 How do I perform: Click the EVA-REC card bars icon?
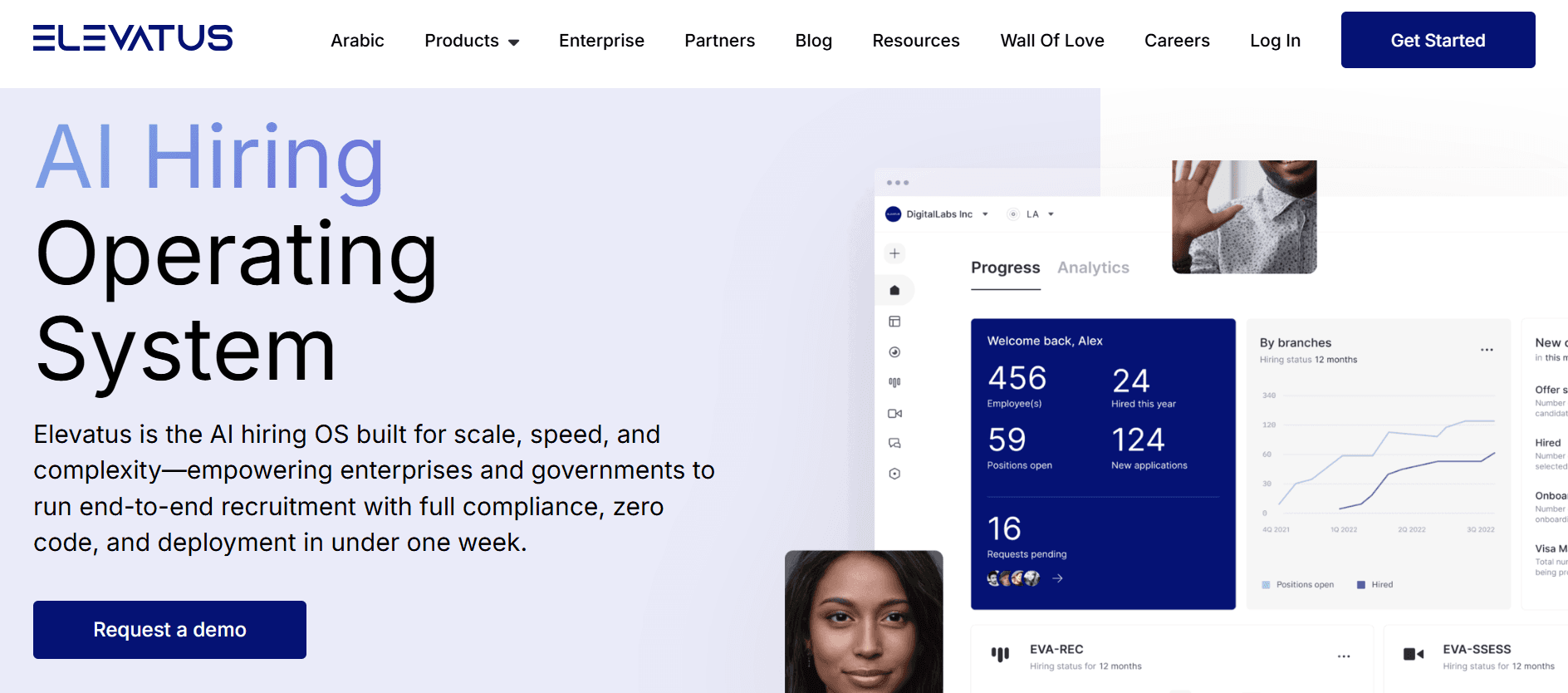(1000, 654)
